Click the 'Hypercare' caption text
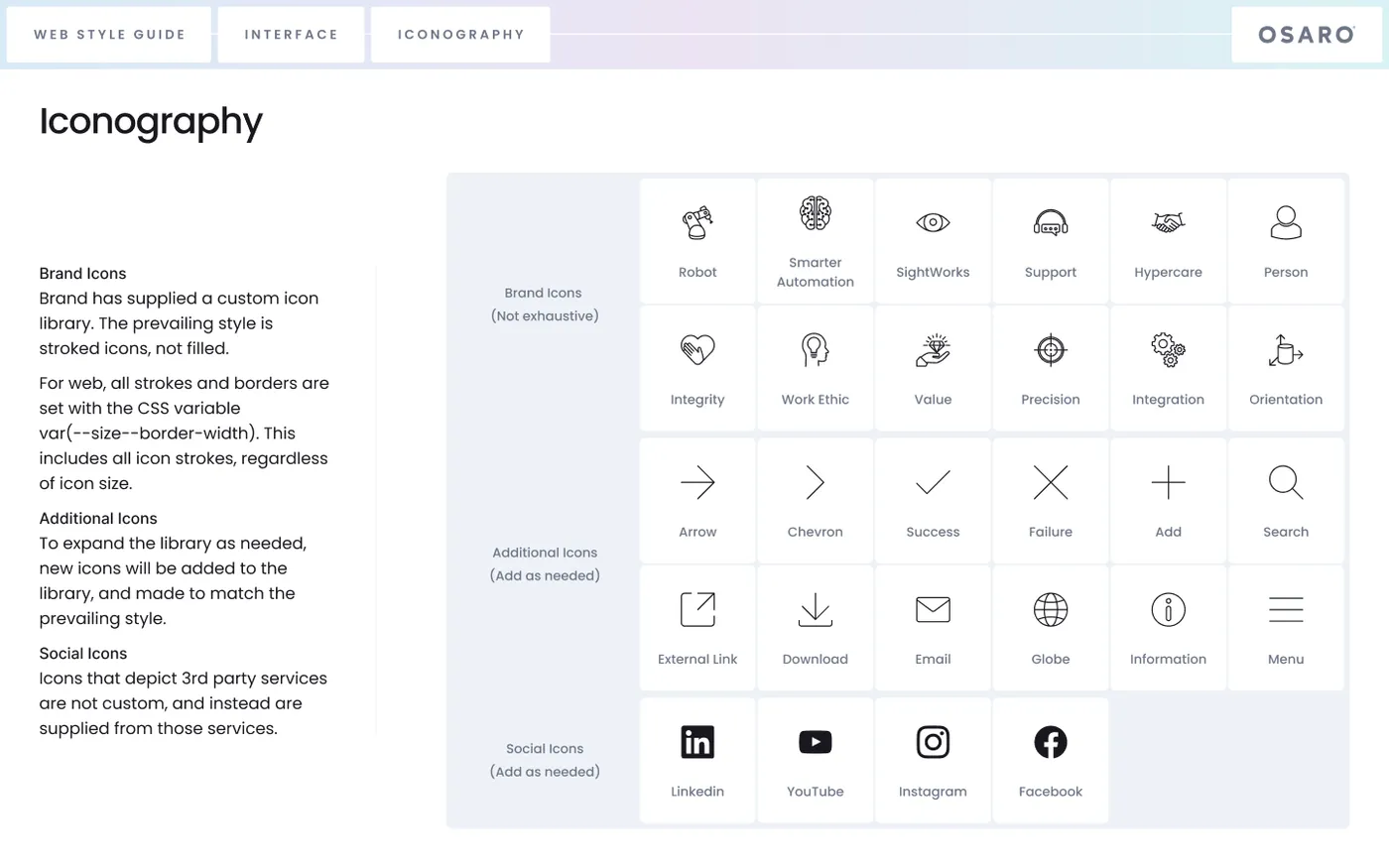 pos(1169,273)
